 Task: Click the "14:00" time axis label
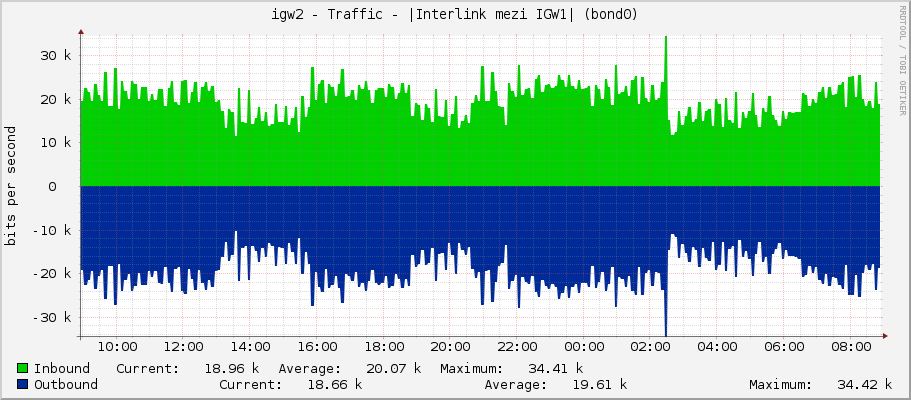click(250, 347)
